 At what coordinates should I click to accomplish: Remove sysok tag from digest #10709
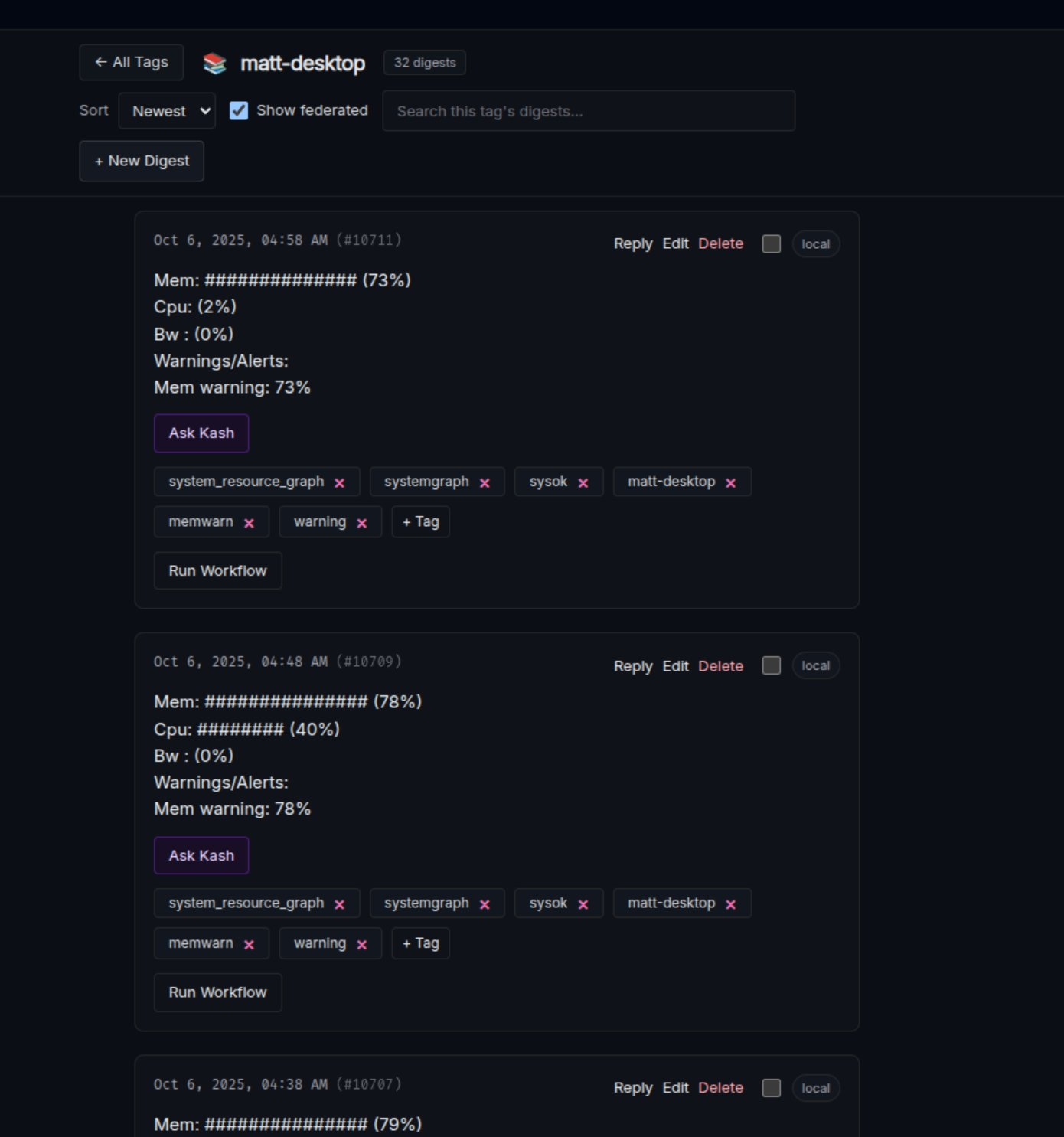(x=583, y=904)
